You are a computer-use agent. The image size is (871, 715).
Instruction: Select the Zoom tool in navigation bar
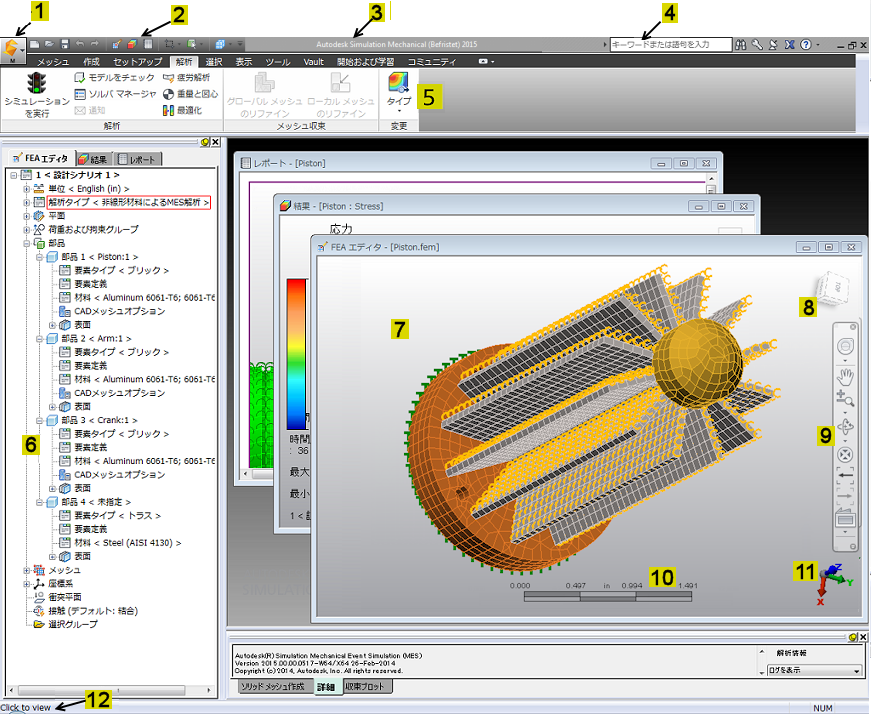coord(845,398)
